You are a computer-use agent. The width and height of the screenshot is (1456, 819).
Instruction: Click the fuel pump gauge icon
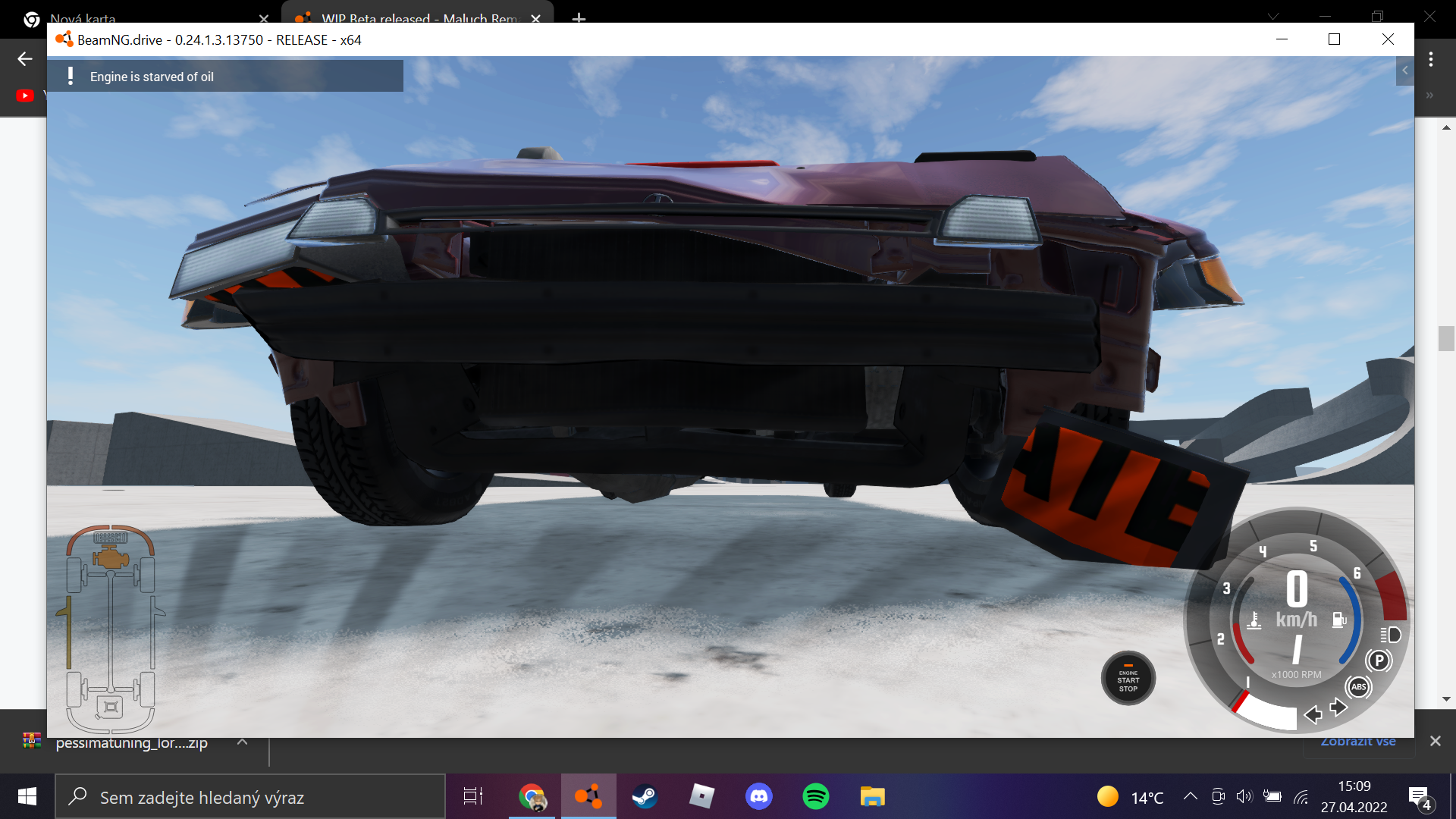1339,620
